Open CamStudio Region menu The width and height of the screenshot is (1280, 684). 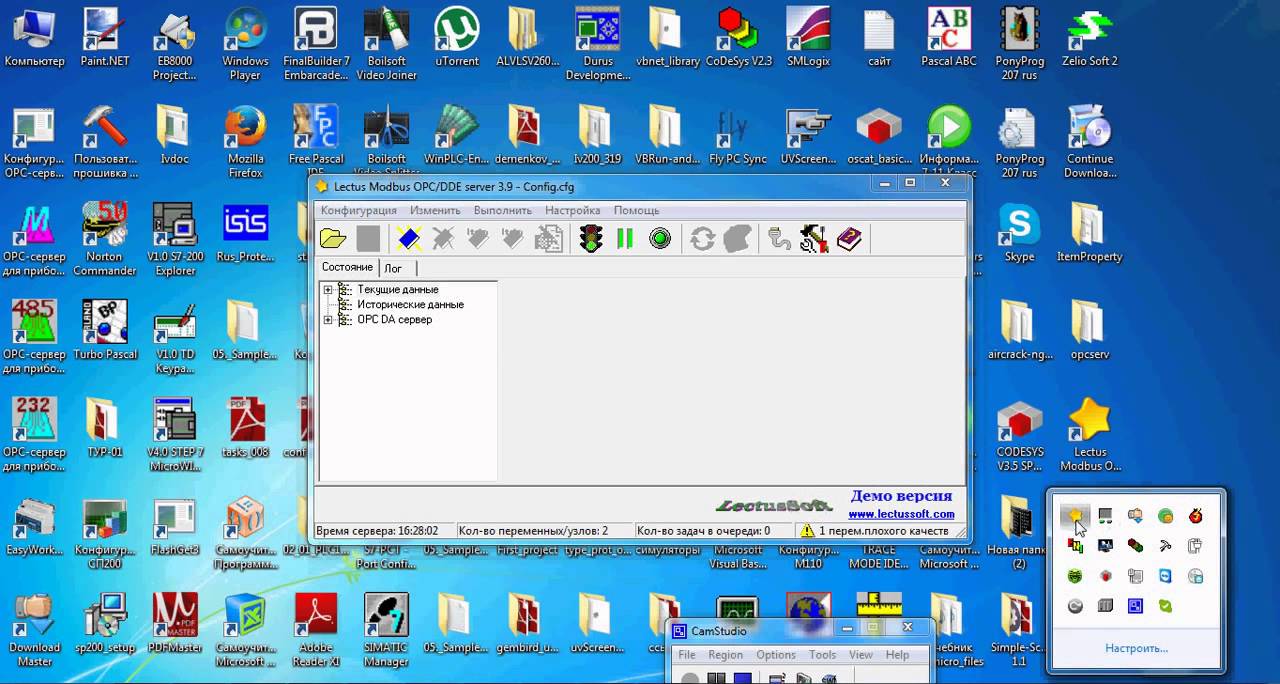[x=725, y=655]
